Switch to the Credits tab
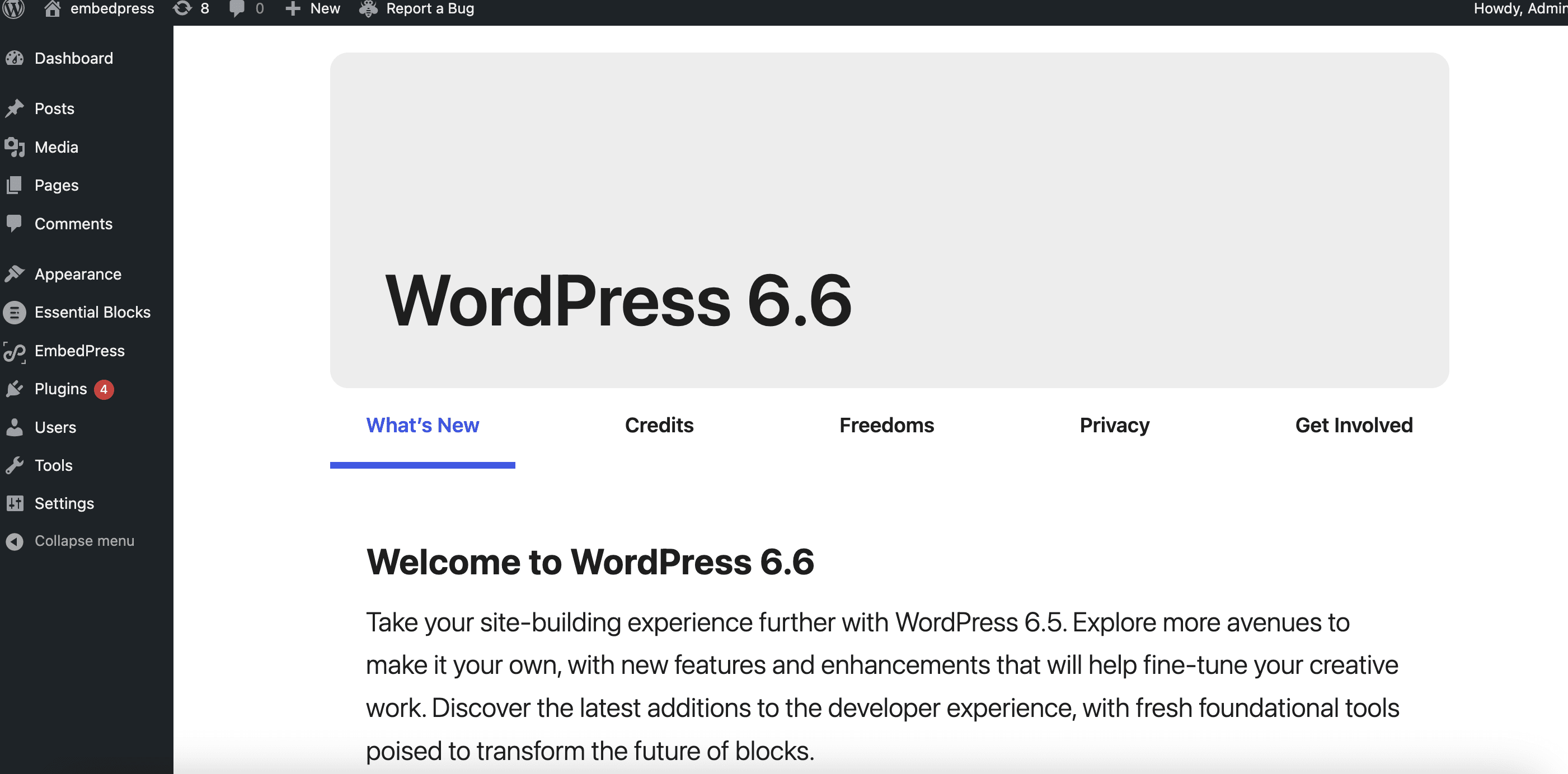Screen dimensions: 1568x774 [658, 425]
